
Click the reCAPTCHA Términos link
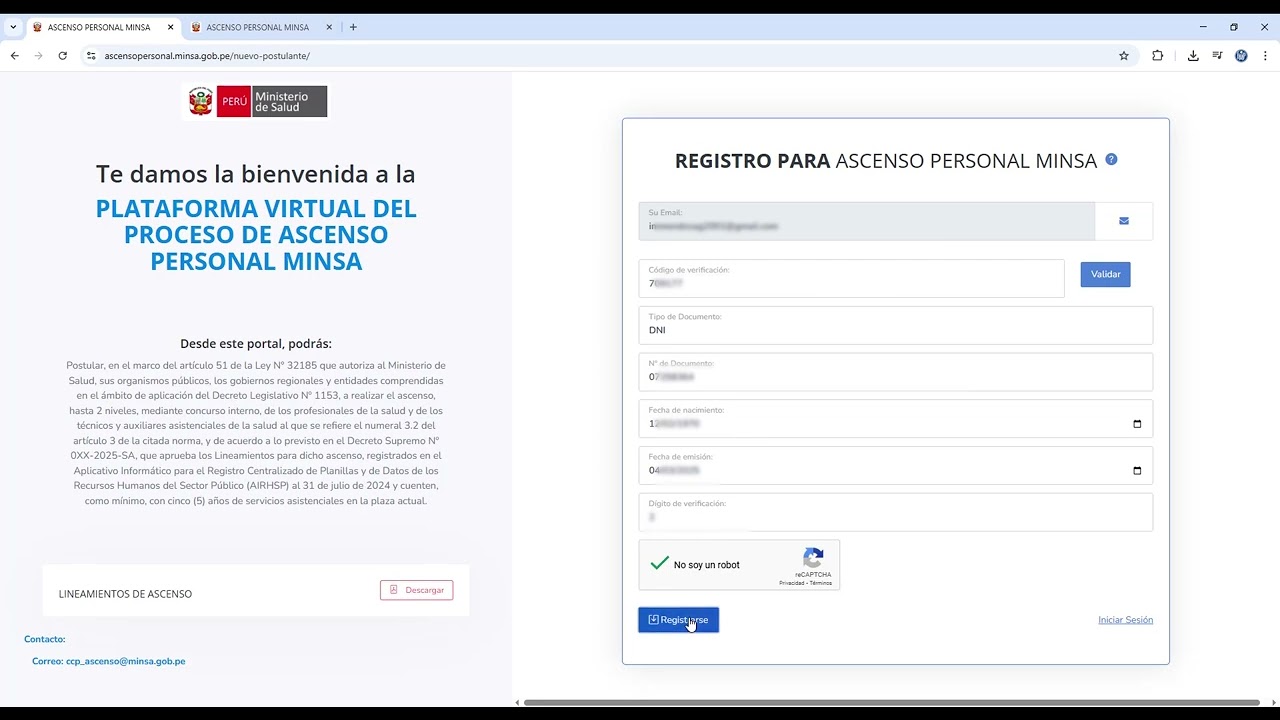pos(821,583)
